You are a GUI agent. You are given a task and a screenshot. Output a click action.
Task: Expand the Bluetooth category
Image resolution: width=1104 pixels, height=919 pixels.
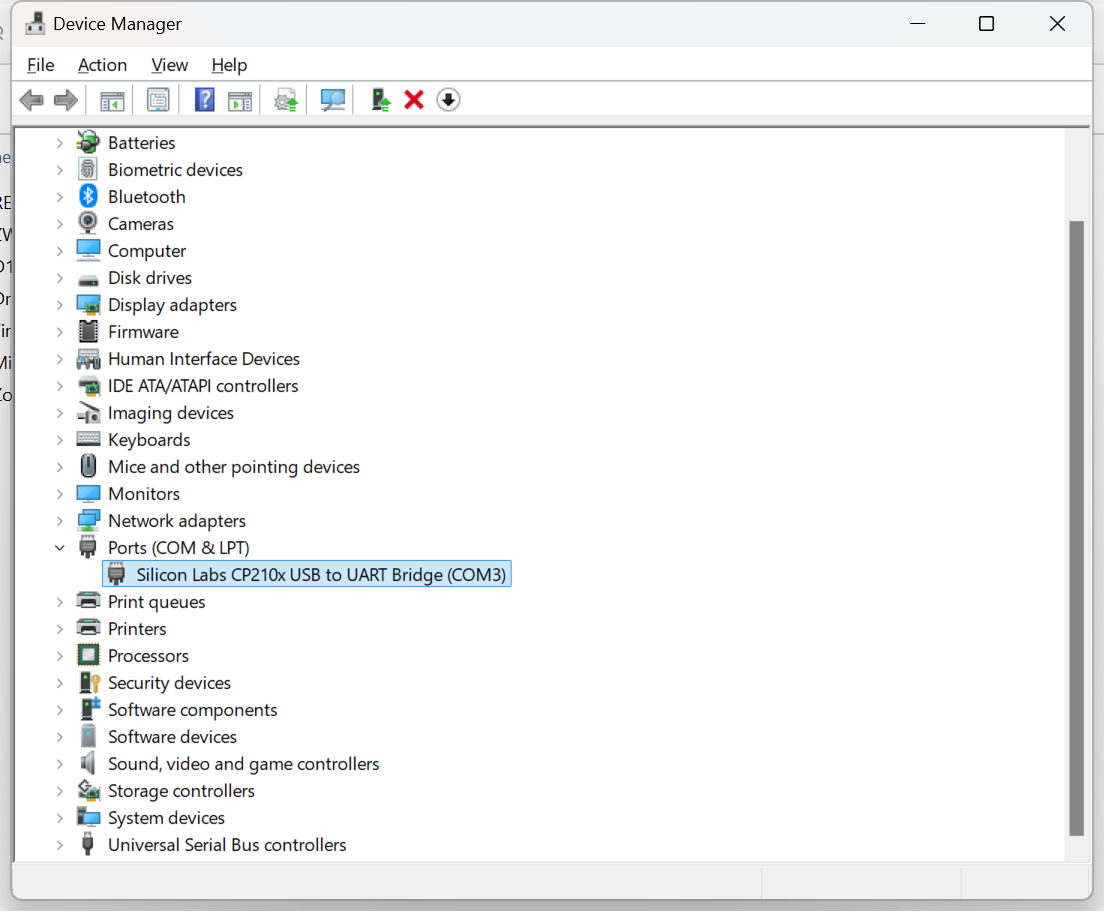point(59,196)
